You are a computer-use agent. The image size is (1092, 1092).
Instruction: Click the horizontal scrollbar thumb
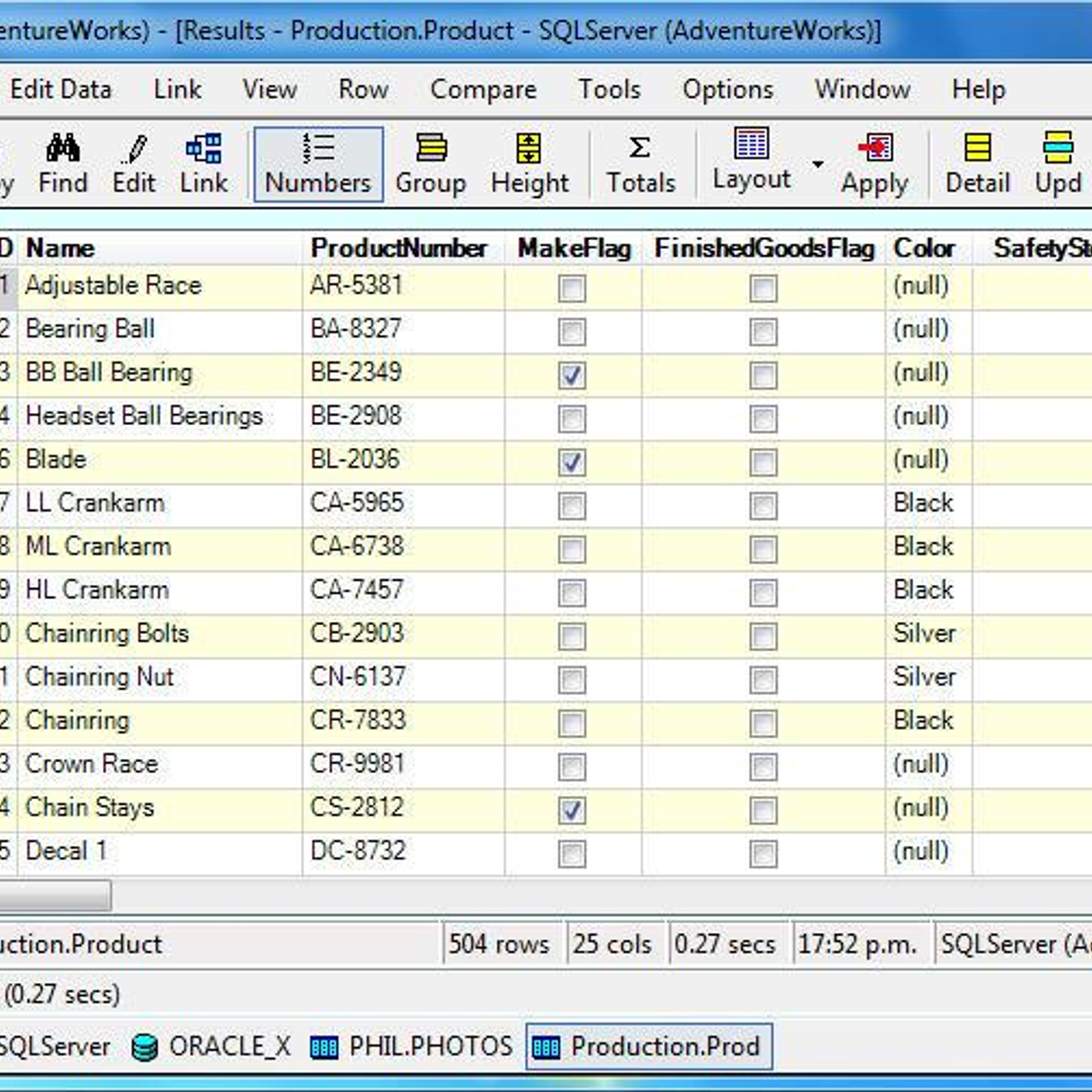point(55,895)
